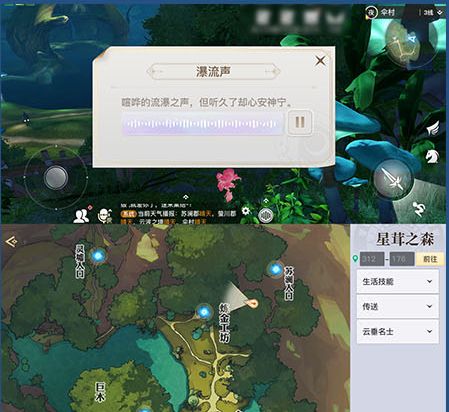Select the 炼金工坊 teleport point
449x412 pixels.
pyautogui.click(x=204, y=313)
